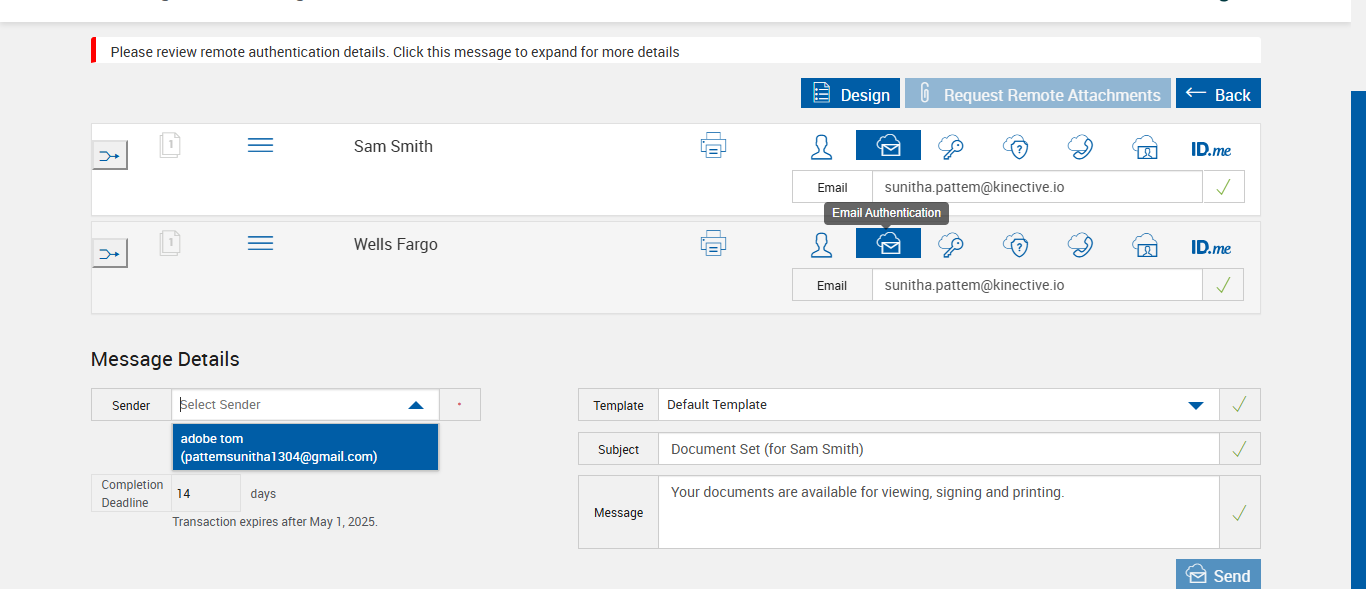Choose phone authentication icon for Sam Smith
Viewport: 1366px width, 589px height.
(x=1080, y=146)
